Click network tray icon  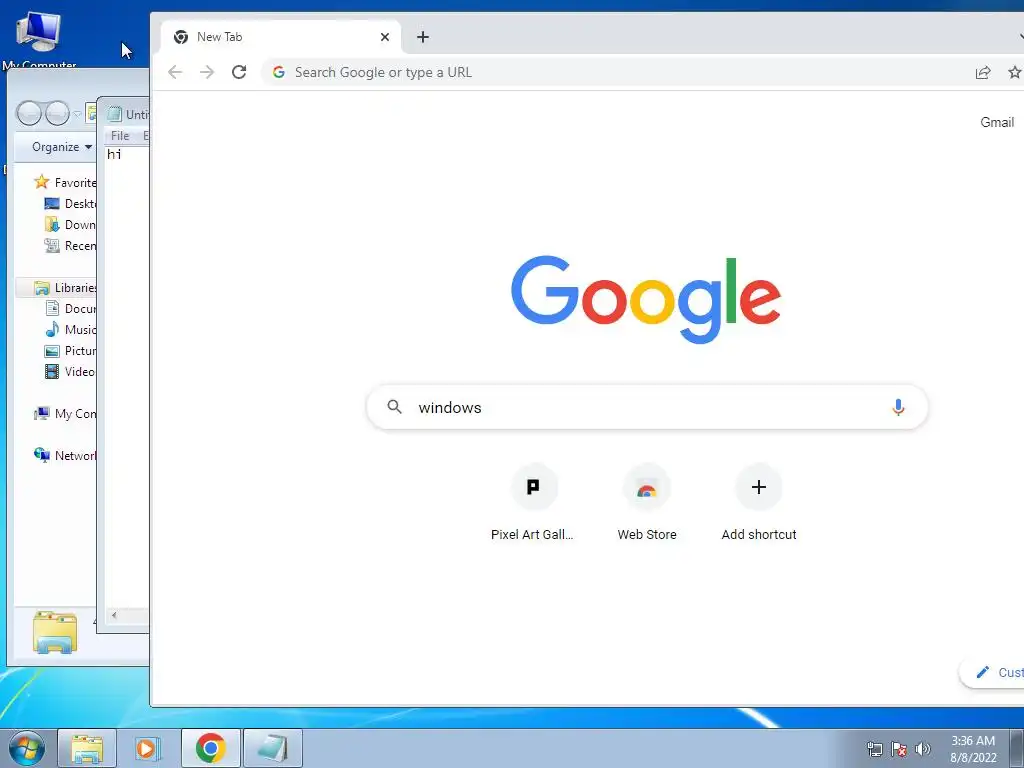pyautogui.click(x=874, y=749)
